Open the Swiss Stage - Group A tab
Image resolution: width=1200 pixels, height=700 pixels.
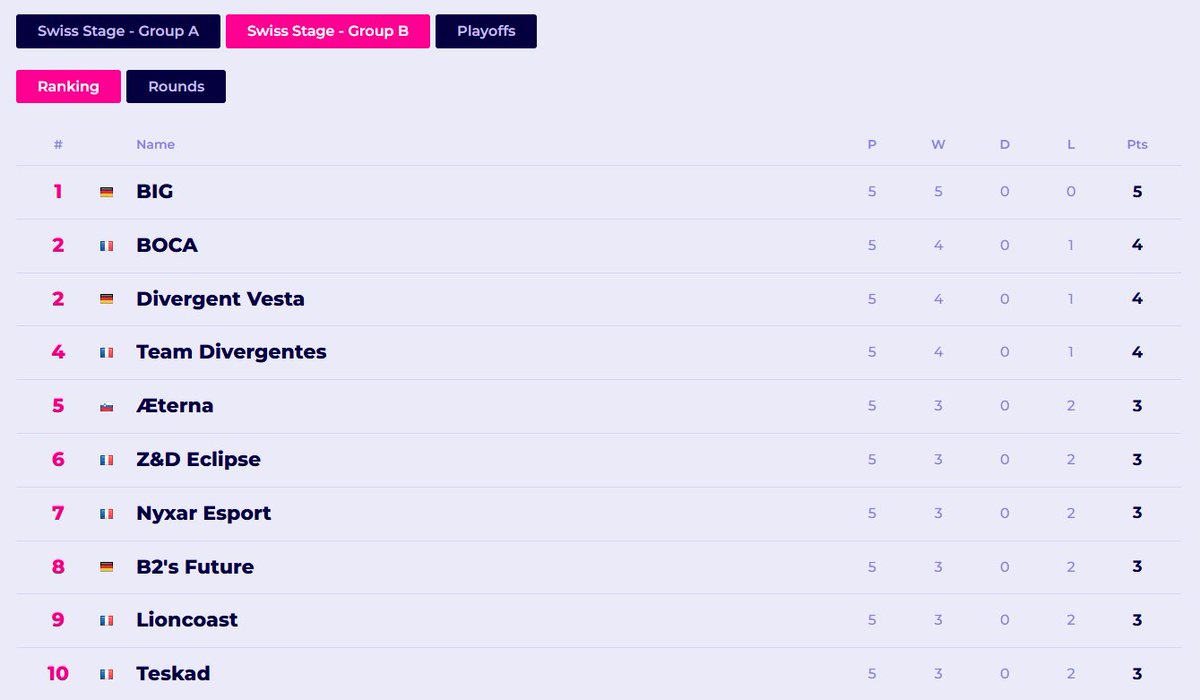click(118, 31)
